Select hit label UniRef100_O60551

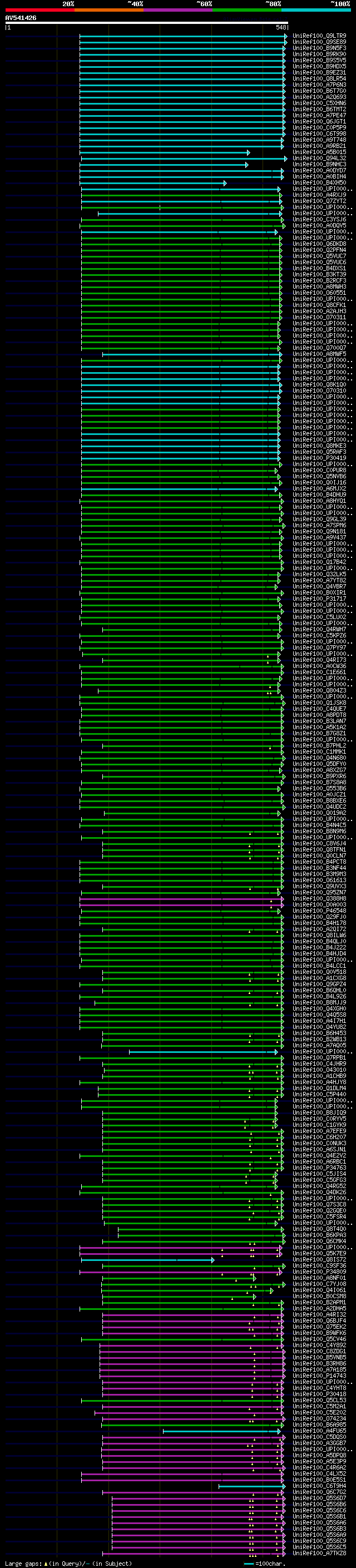point(319,293)
